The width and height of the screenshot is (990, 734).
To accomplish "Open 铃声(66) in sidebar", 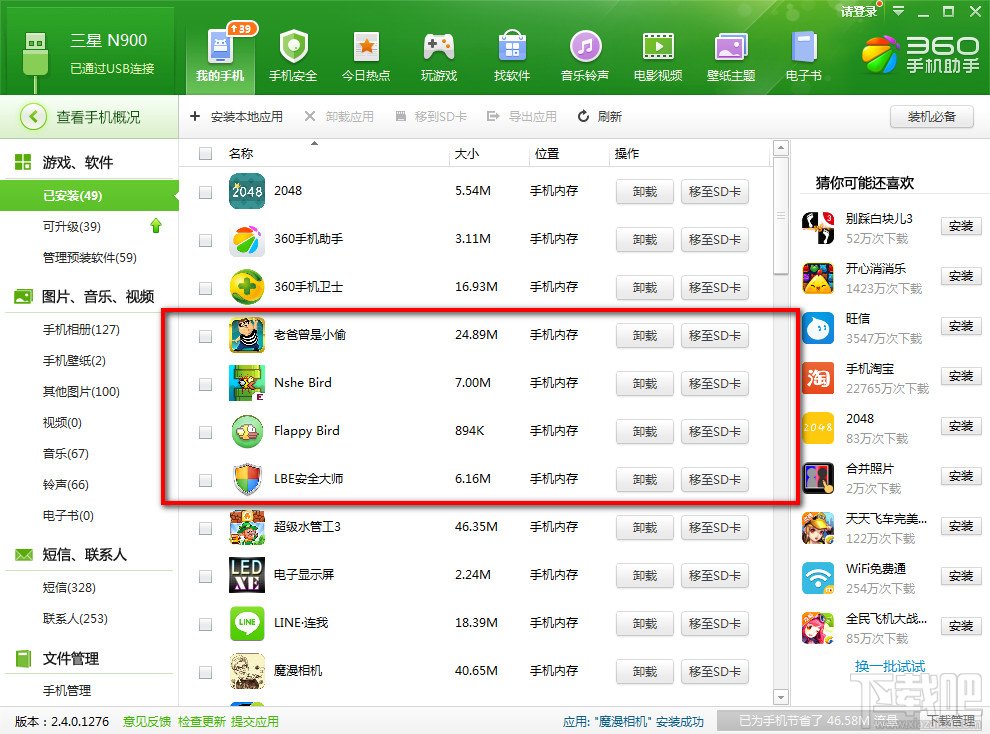I will tap(65, 485).
